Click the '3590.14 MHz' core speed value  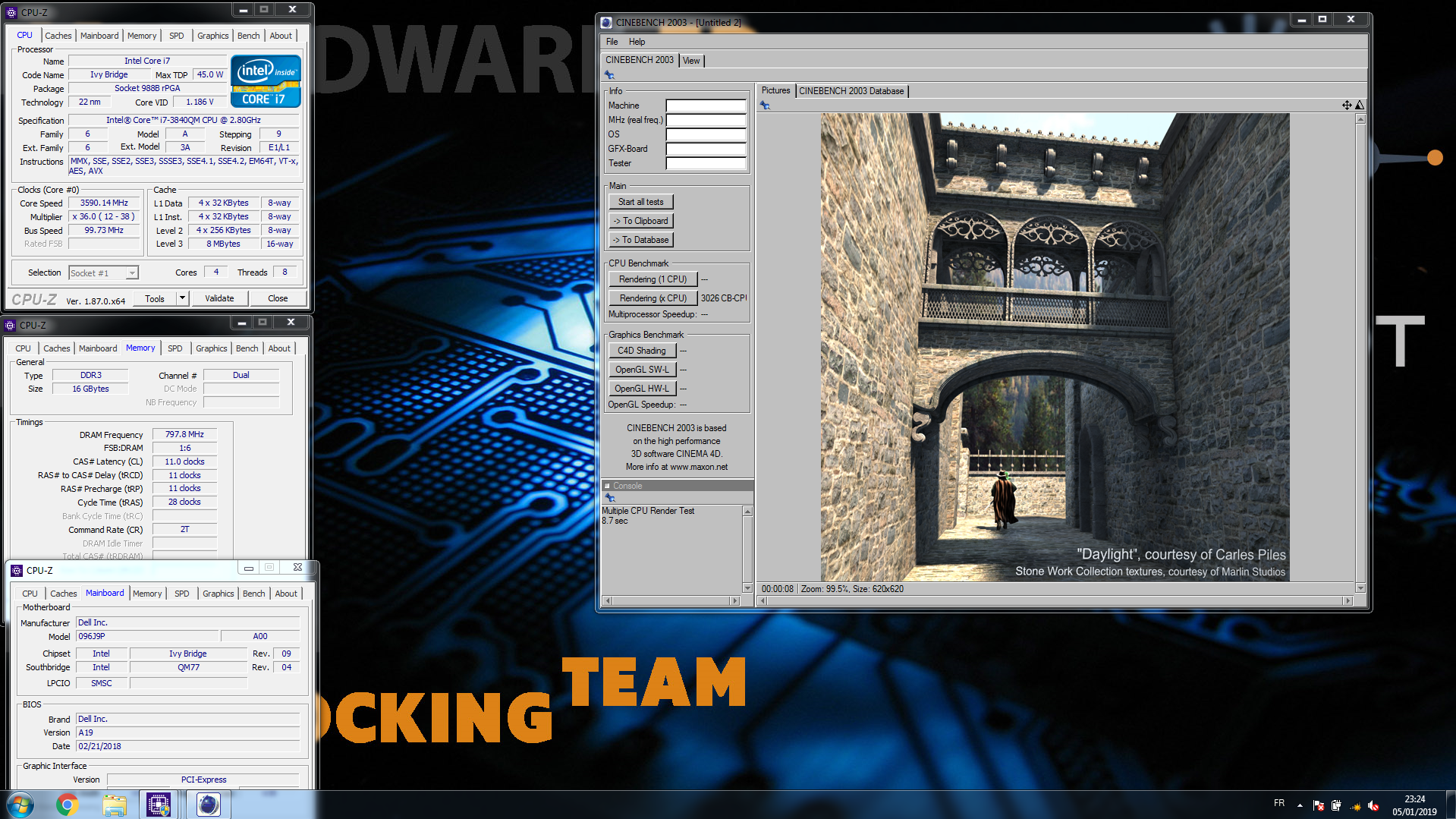pyautogui.click(x=104, y=203)
